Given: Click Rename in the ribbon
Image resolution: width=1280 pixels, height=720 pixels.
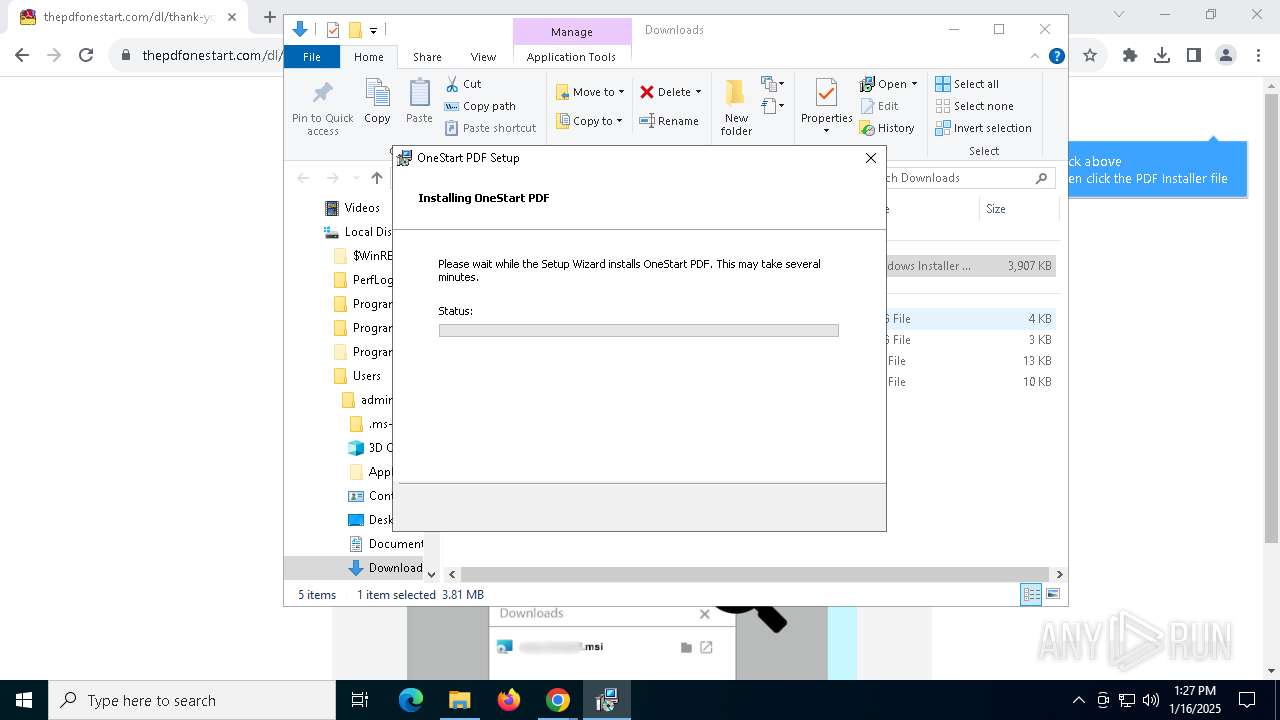Looking at the screenshot, I should point(669,121).
